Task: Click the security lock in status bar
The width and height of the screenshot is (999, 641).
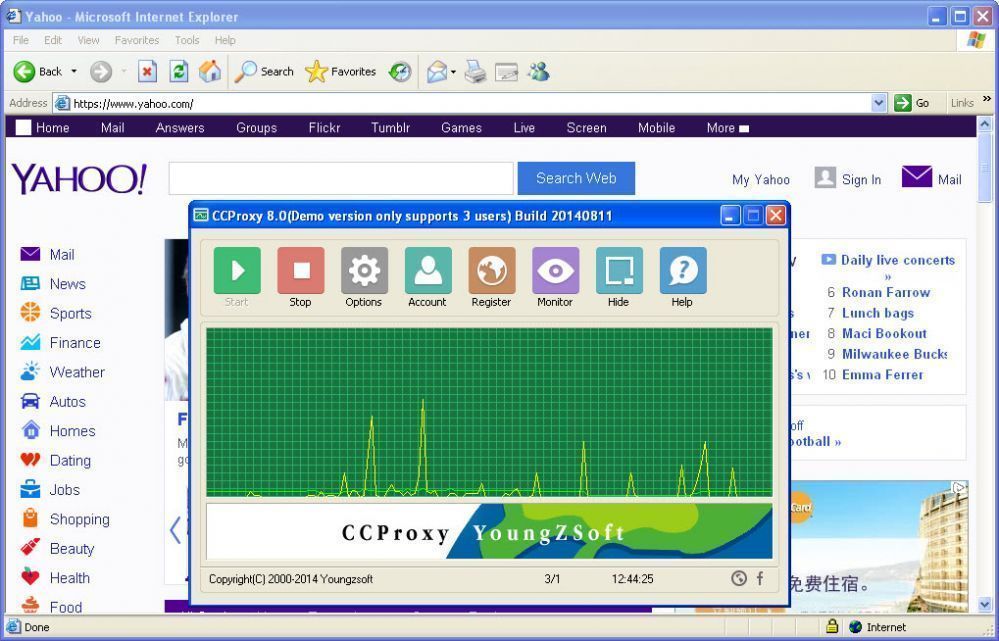Action: point(831,626)
